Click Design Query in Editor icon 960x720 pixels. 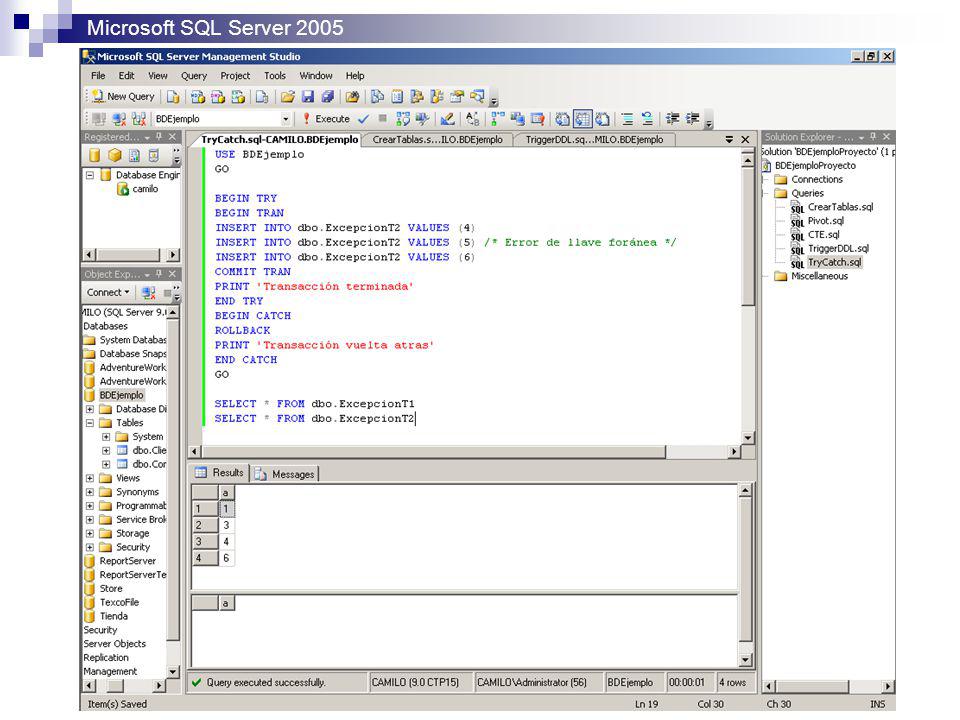click(x=448, y=119)
